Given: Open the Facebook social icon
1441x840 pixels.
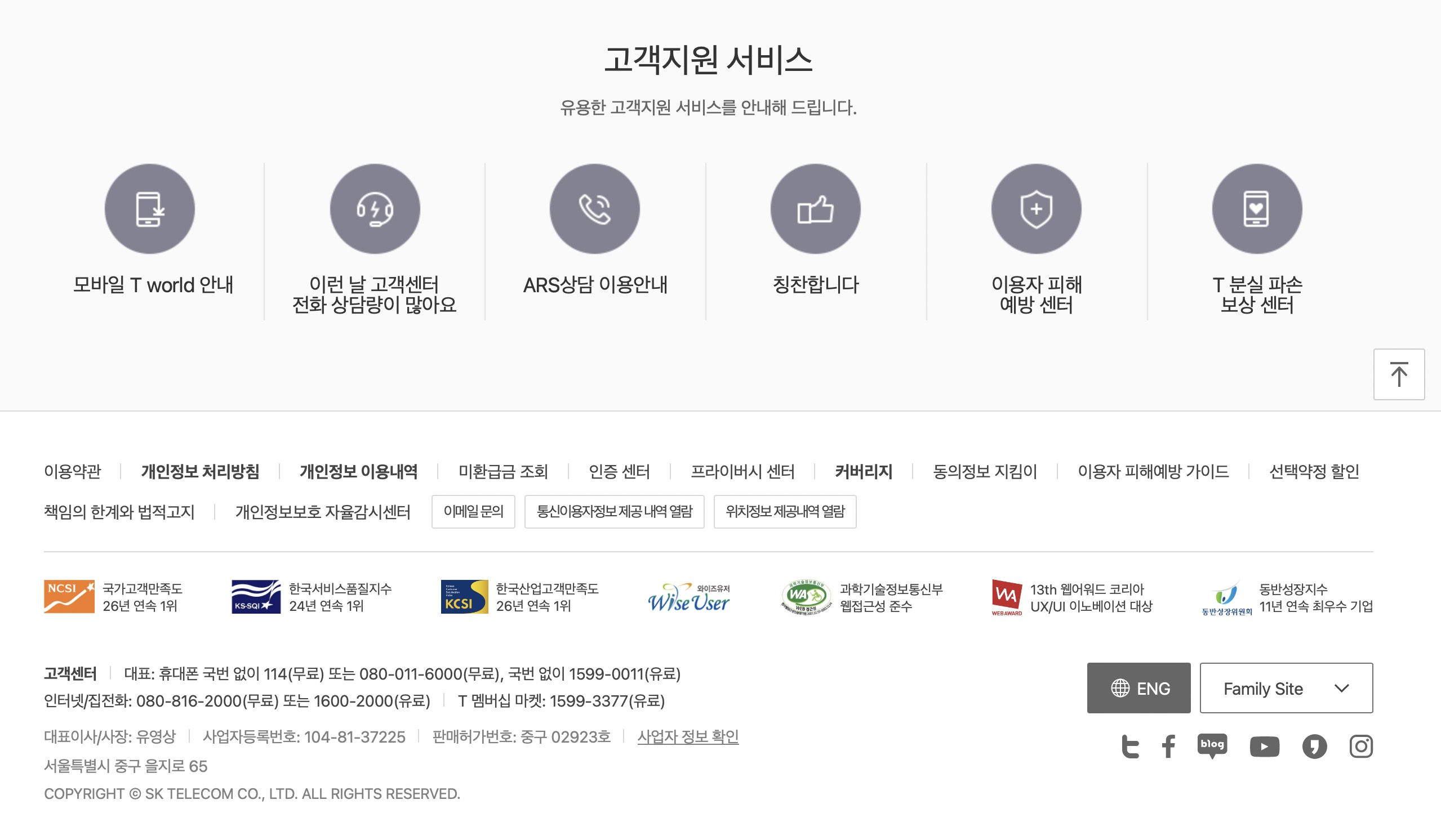Looking at the screenshot, I should pos(1169,747).
